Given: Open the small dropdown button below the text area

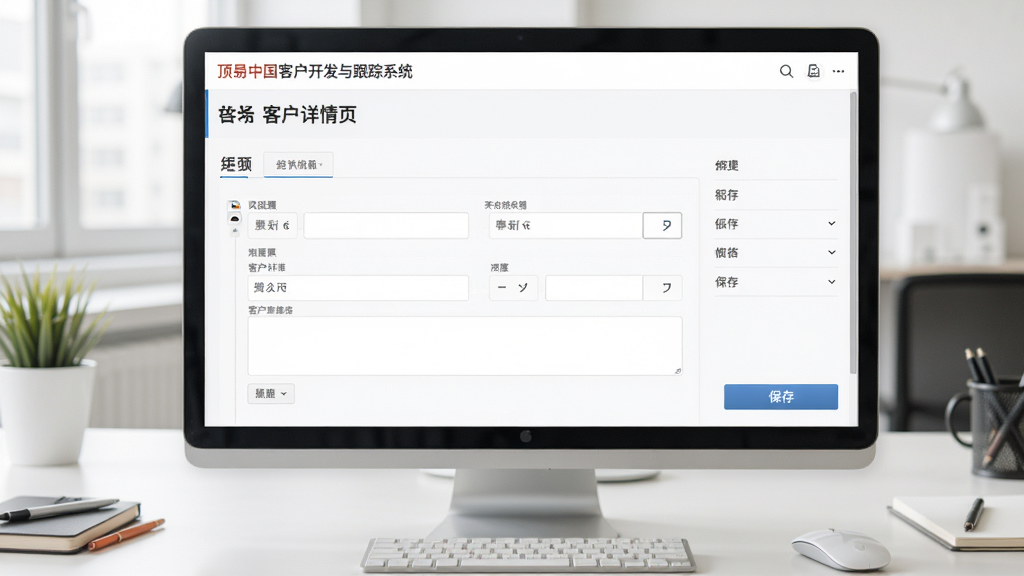Looking at the screenshot, I should [271, 394].
